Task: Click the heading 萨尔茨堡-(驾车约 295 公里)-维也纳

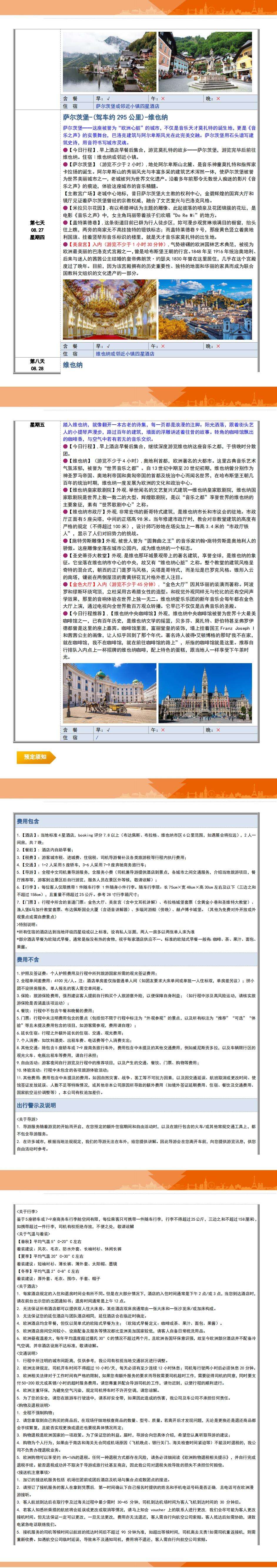Action: pyautogui.click(x=116, y=117)
